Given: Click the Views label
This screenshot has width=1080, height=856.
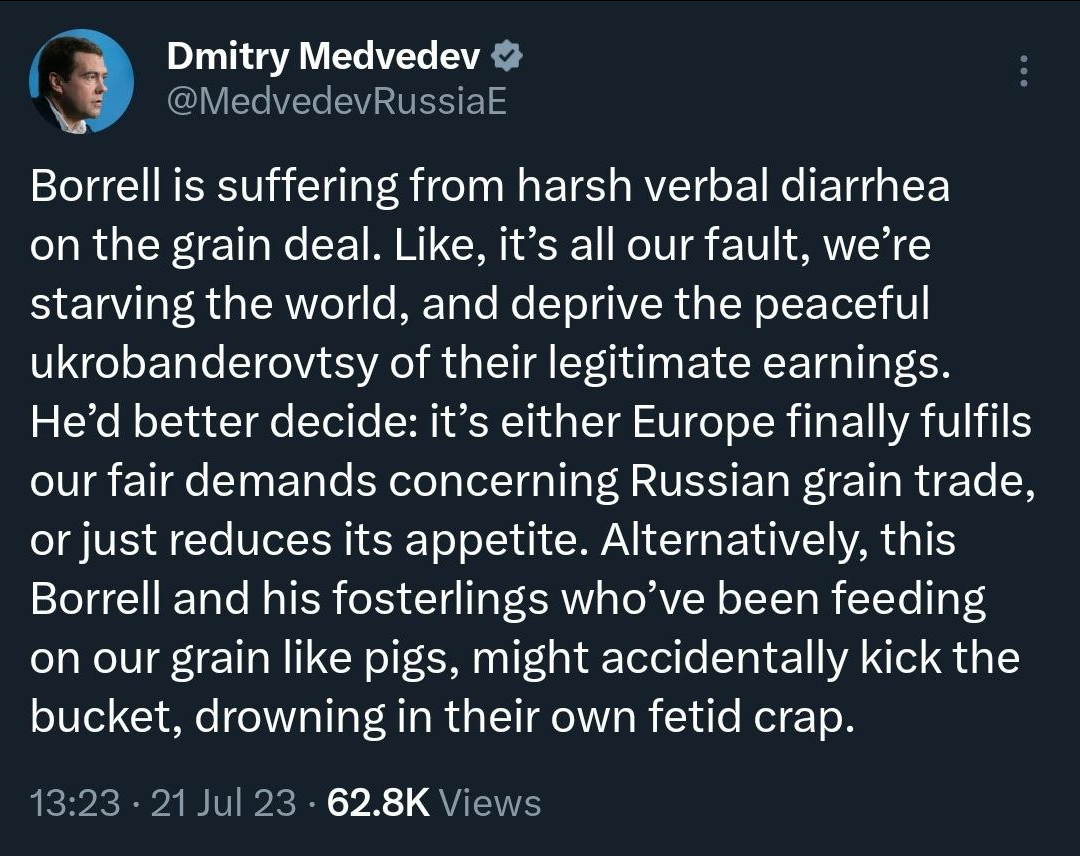Looking at the screenshot, I should 490,802.
